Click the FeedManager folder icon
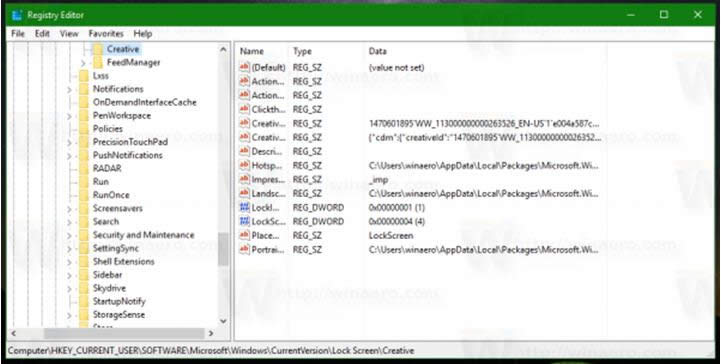721x364 pixels. (x=97, y=62)
